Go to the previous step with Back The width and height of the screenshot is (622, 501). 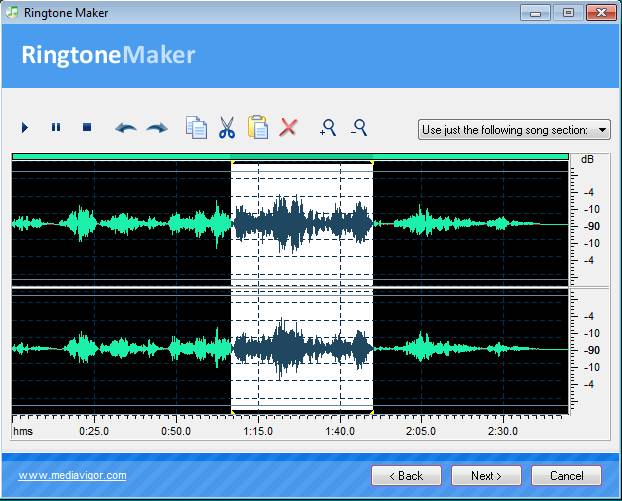pyautogui.click(x=406, y=475)
